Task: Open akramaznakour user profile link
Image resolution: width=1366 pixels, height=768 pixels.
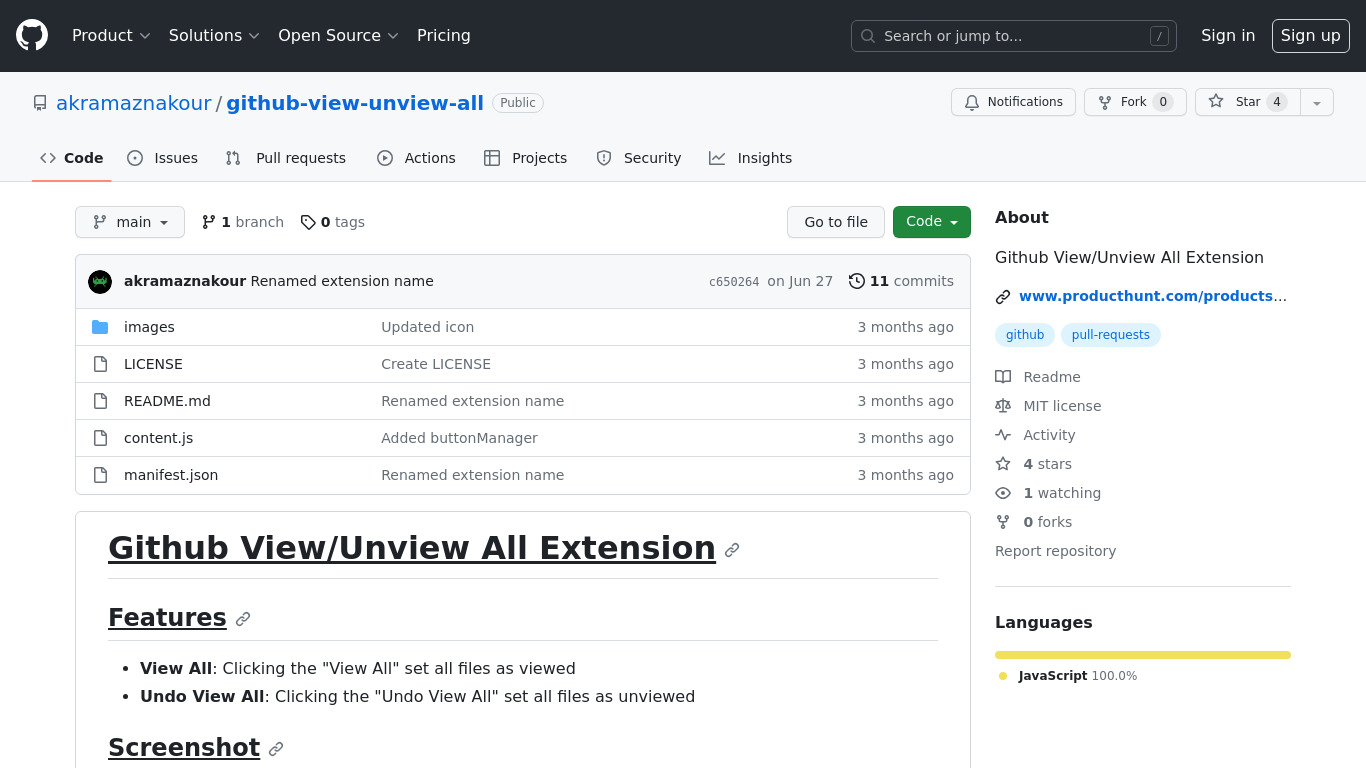Action: click(134, 103)
